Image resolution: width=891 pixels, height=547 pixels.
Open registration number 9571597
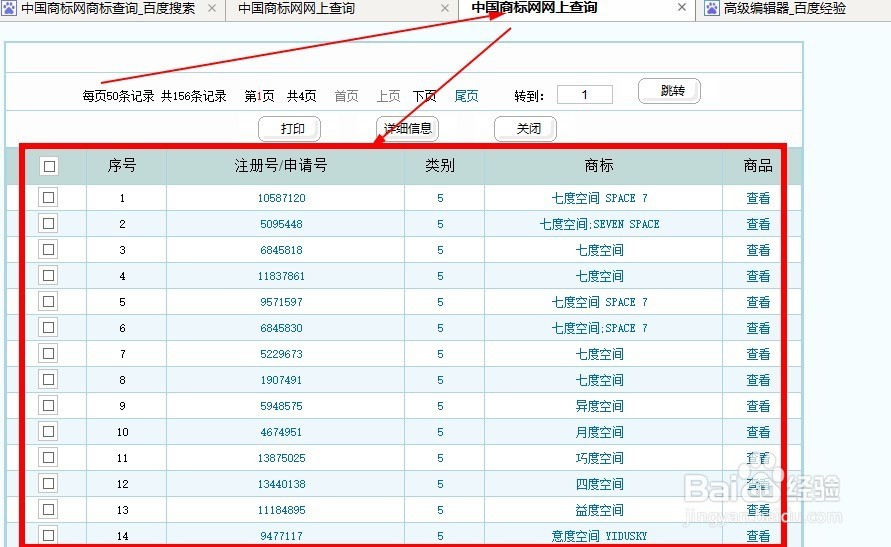(281, 302)
